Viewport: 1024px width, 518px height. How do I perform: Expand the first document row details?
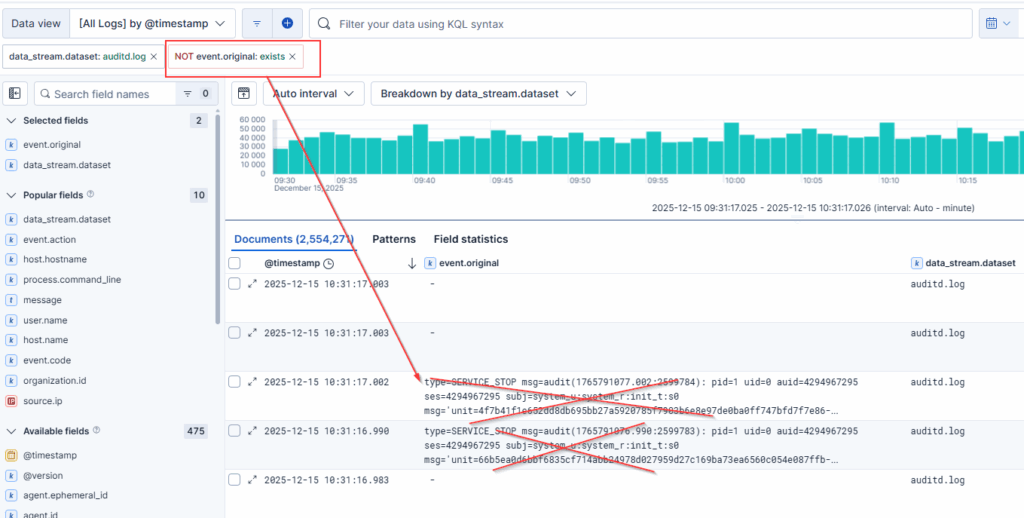click(252, 284)
